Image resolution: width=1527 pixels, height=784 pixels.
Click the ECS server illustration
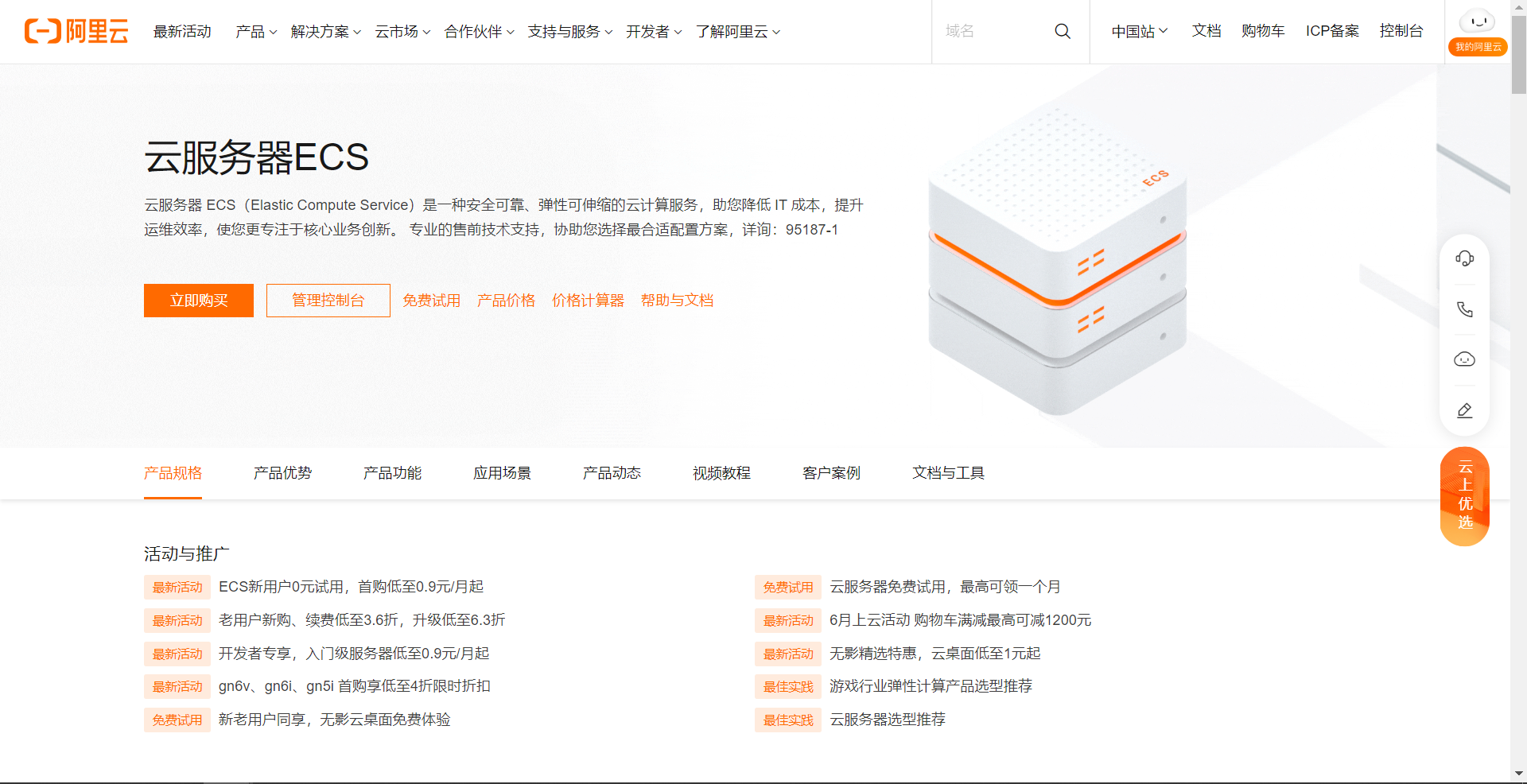coord(1057,262)
